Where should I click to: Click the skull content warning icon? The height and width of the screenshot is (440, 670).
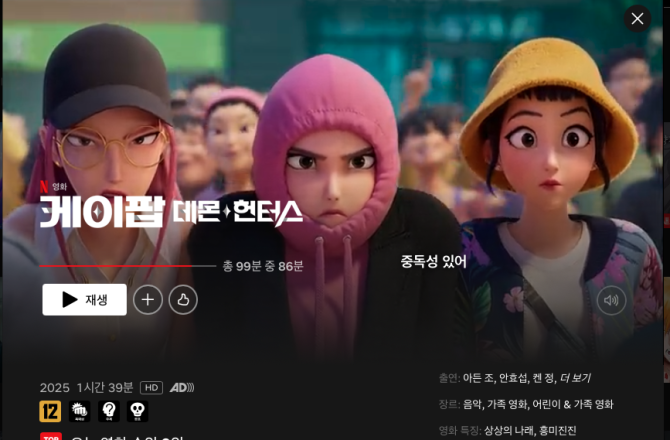[138, 411]
